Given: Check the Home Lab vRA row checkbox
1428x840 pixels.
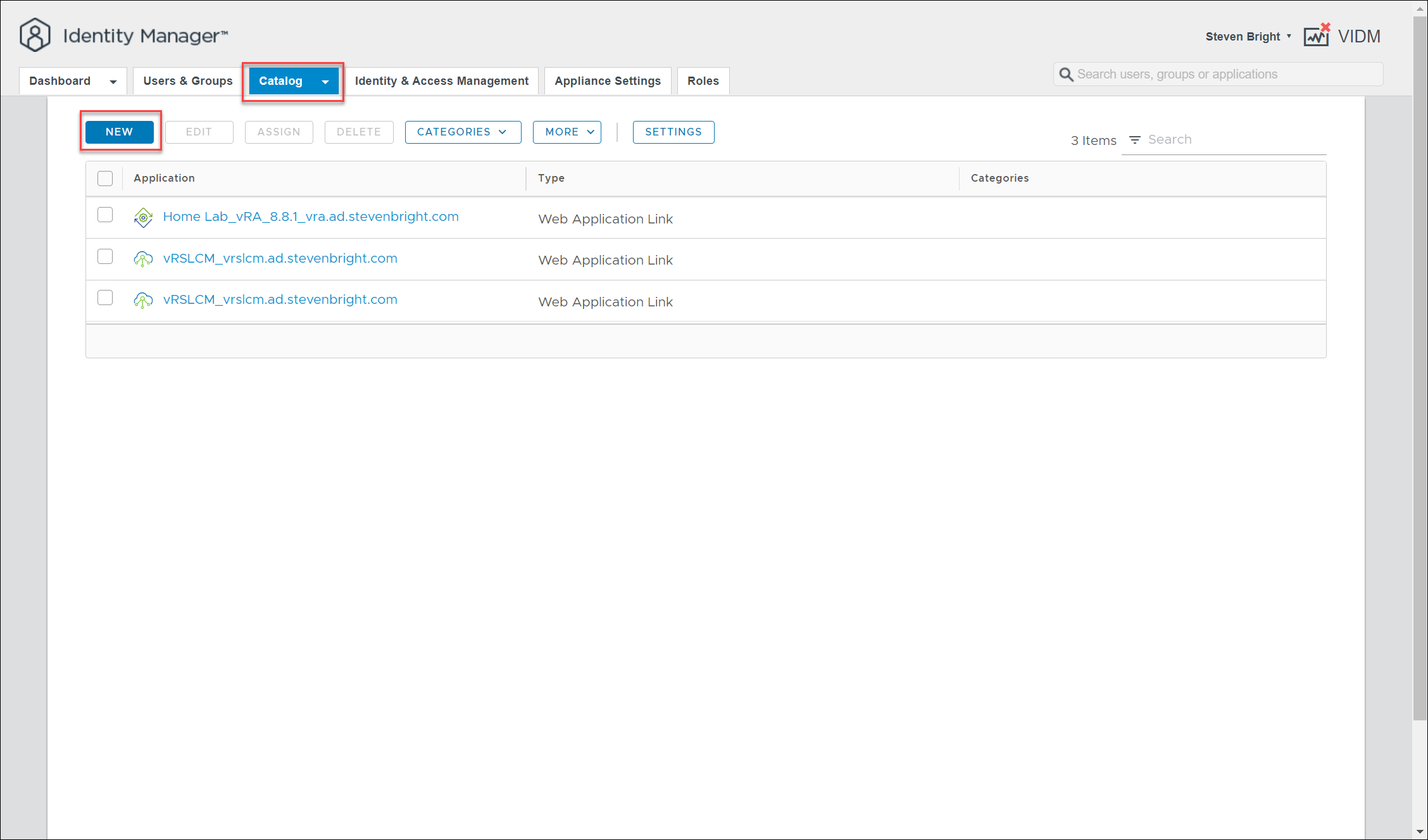Looking at the screenshot, I should point(105,215).
